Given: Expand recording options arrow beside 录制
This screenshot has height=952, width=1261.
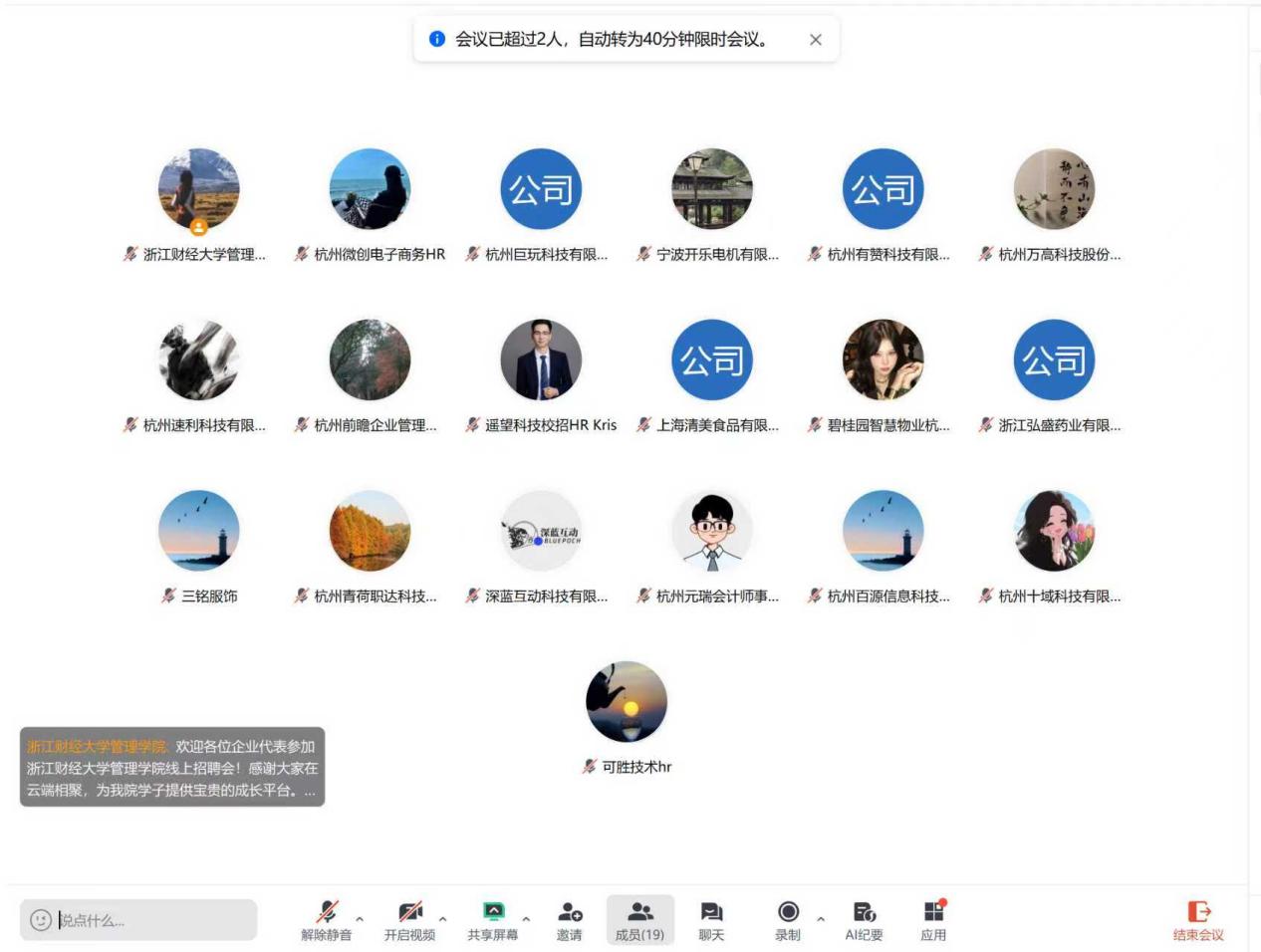Looking at the screenshot, I should pyautogui.click(x=821, y=919).
